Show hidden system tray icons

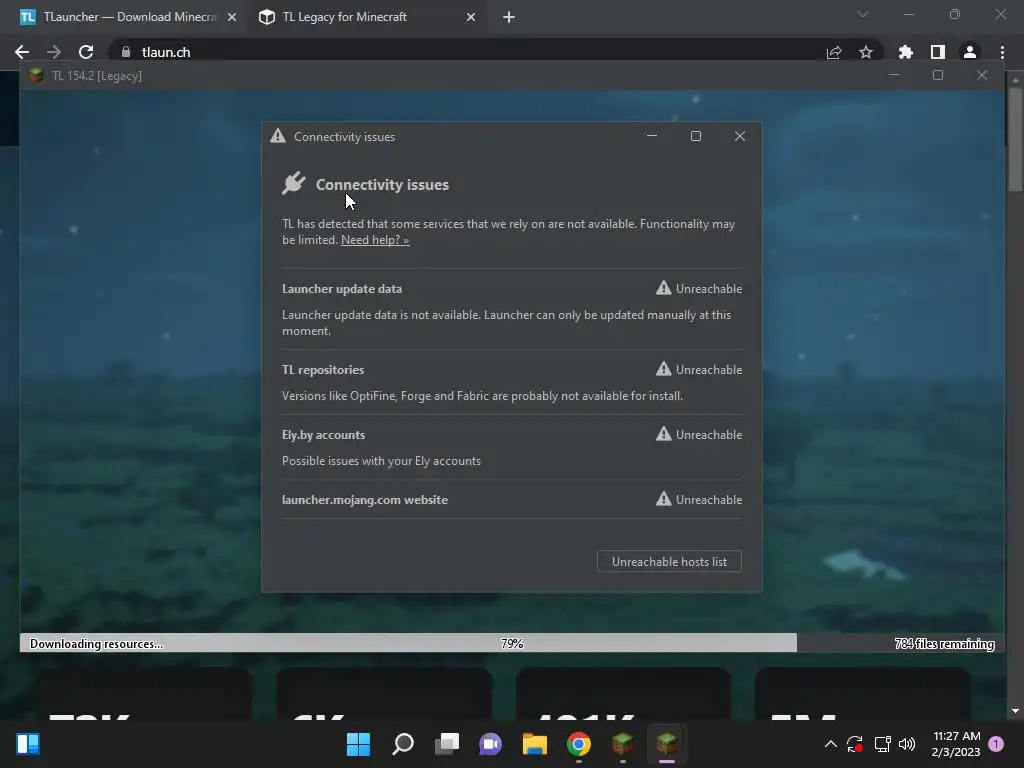coord(831,744)
